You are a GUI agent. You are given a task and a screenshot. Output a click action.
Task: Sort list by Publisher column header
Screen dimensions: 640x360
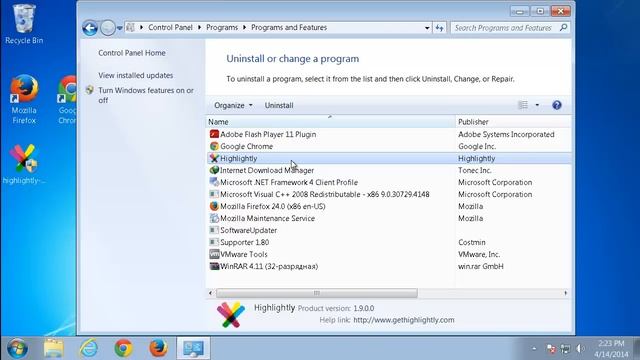point(513,122)
